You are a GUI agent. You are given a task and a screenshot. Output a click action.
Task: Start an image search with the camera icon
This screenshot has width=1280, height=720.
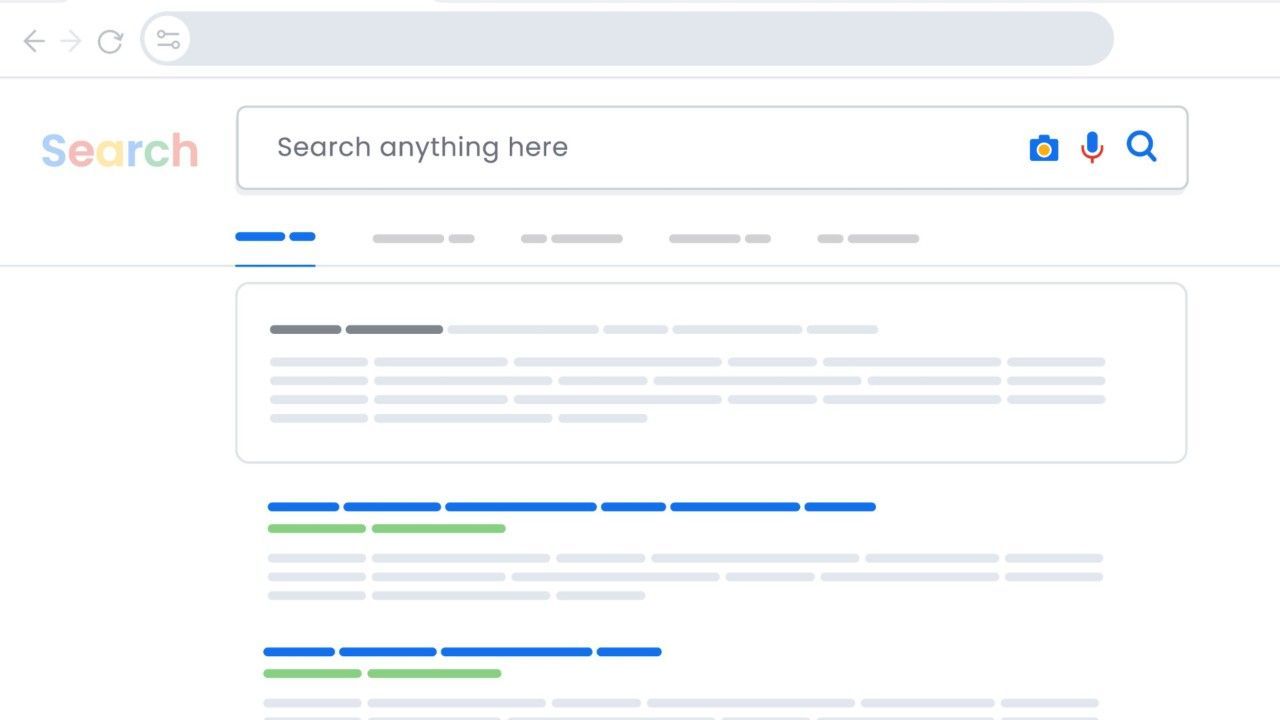click(x=1043, y=148)
